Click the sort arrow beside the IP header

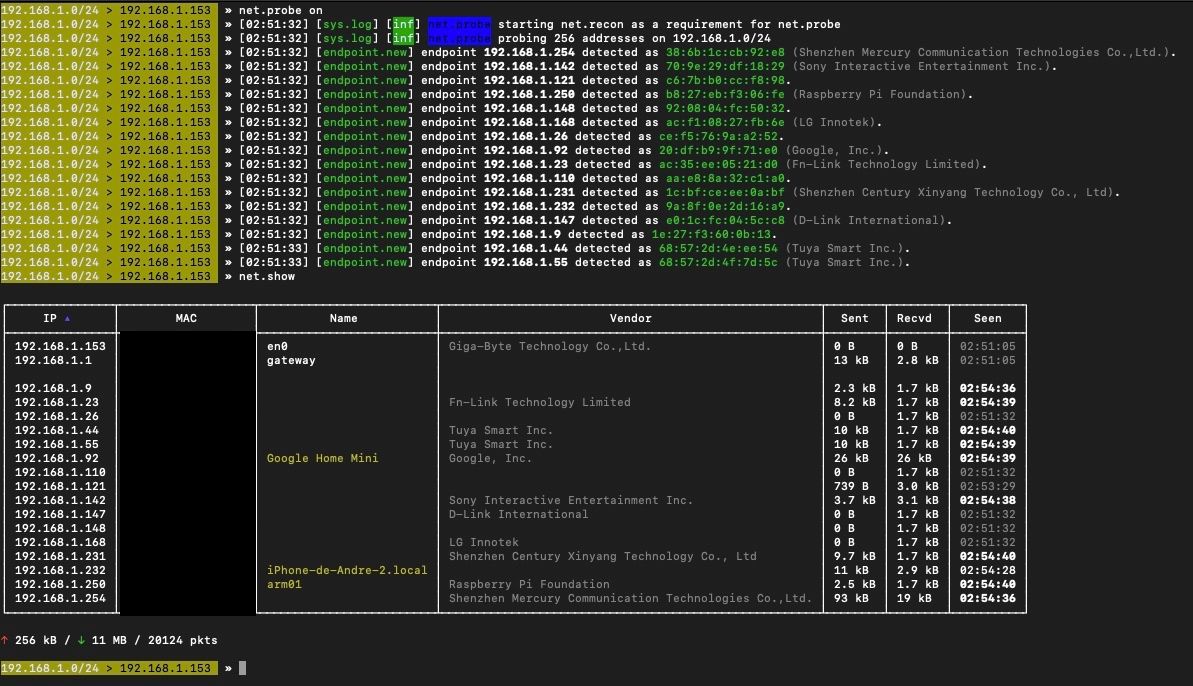[x=67, y=319]
